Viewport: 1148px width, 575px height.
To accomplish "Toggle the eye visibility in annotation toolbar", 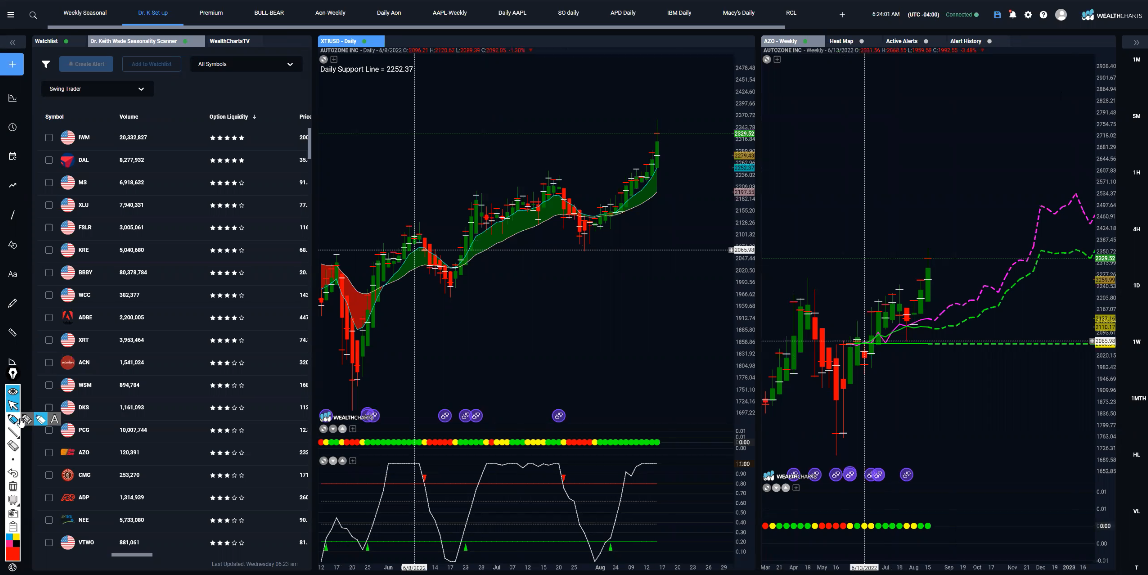I will point(12,392).
